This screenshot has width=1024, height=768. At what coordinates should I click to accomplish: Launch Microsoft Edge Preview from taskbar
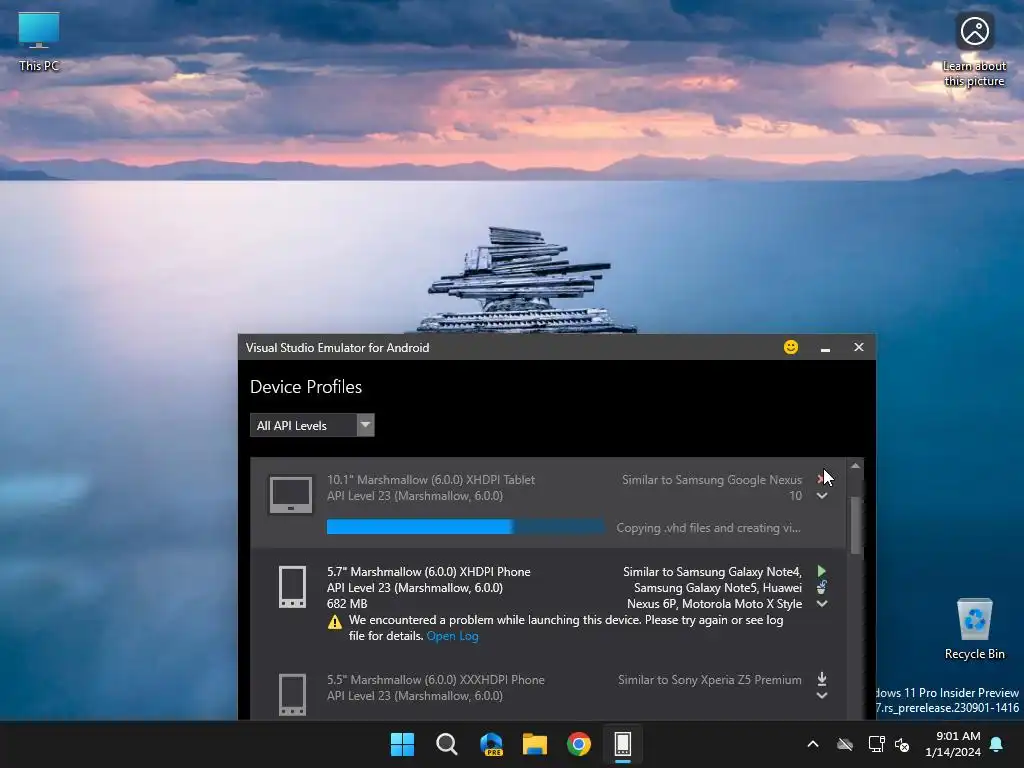pyautogui.click(x=491, y=744)
